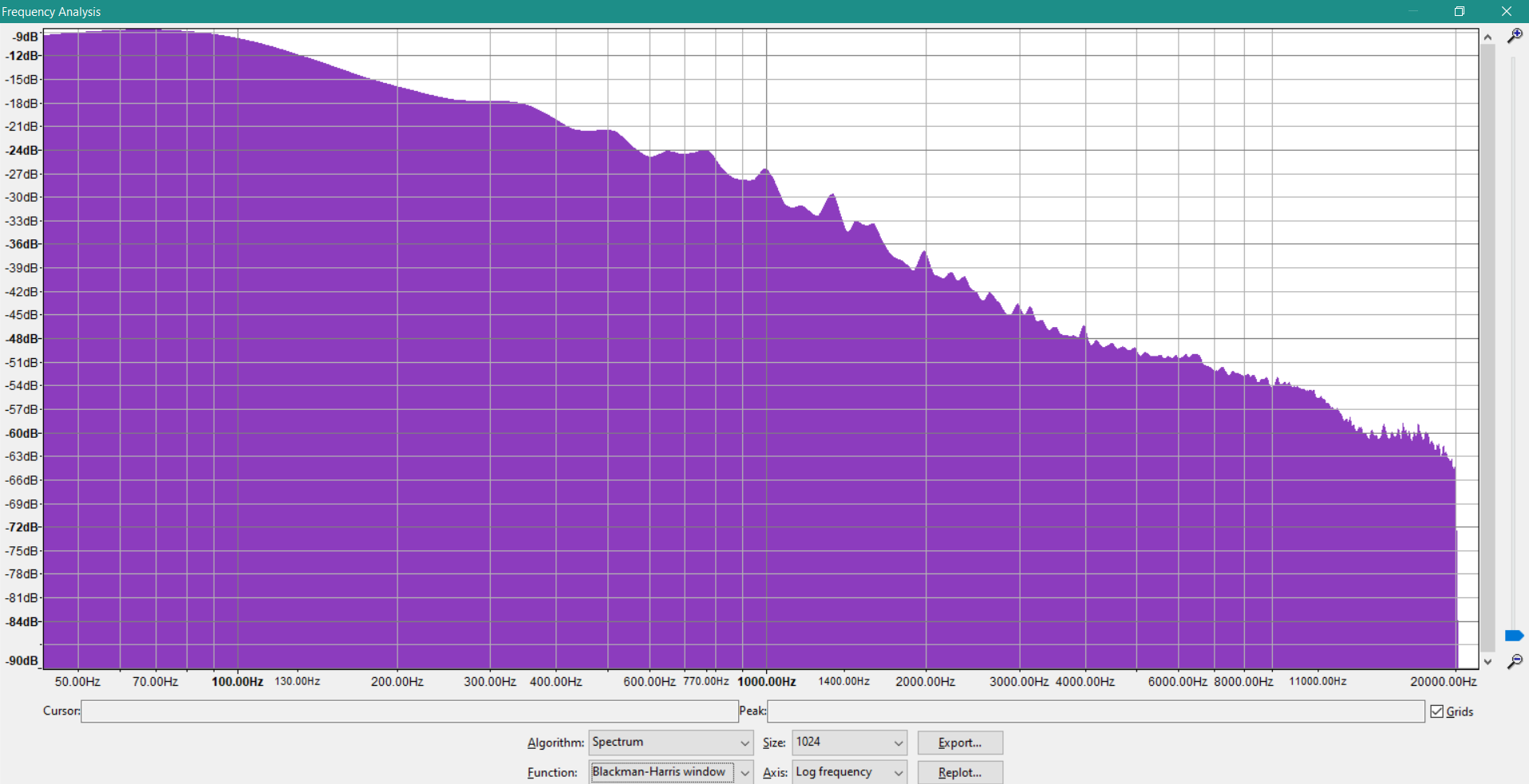This screenshot has height=784, width=1529.
Task: Expand the Function dropdown showing Blackman-Harris window
Action: point(670,772)
